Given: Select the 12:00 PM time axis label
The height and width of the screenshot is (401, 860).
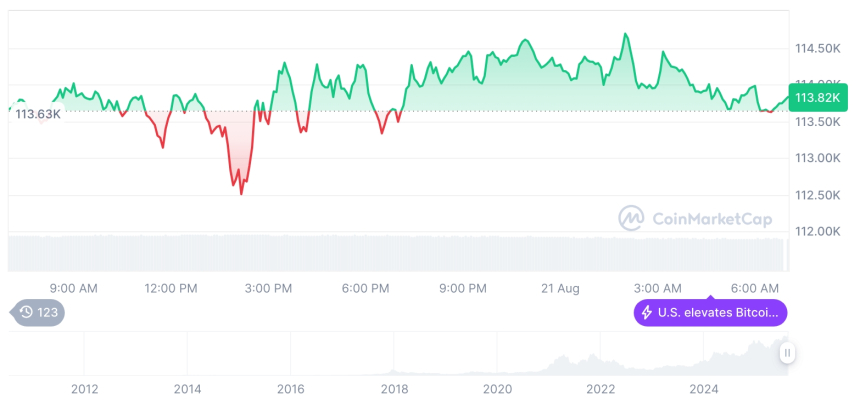Looking at the screenshot, I should pyautogui.click(x=171, y=288).
